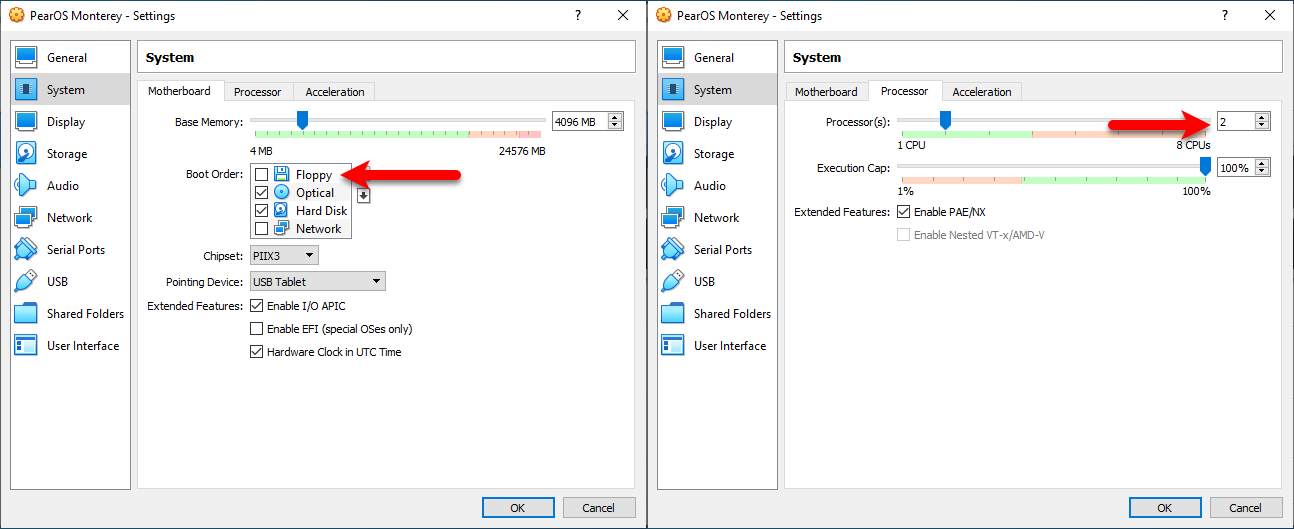Open Display icon in left window sidebar

coord(26,121)
